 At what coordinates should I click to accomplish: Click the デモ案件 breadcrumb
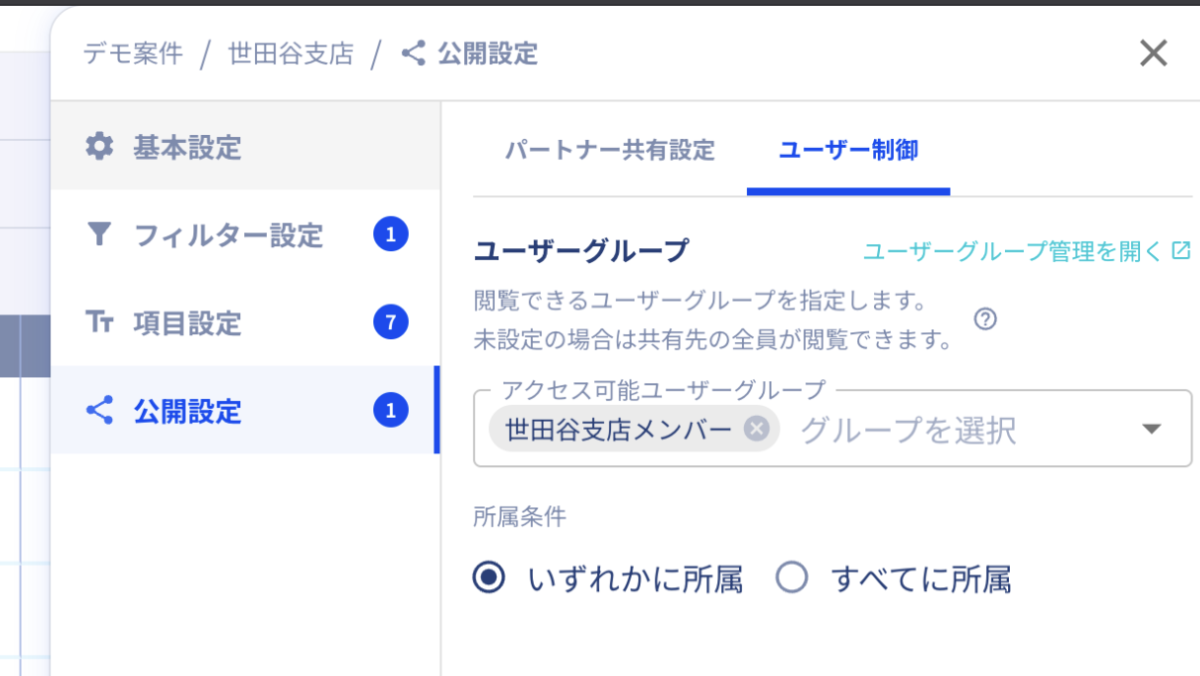coord(133,53)
